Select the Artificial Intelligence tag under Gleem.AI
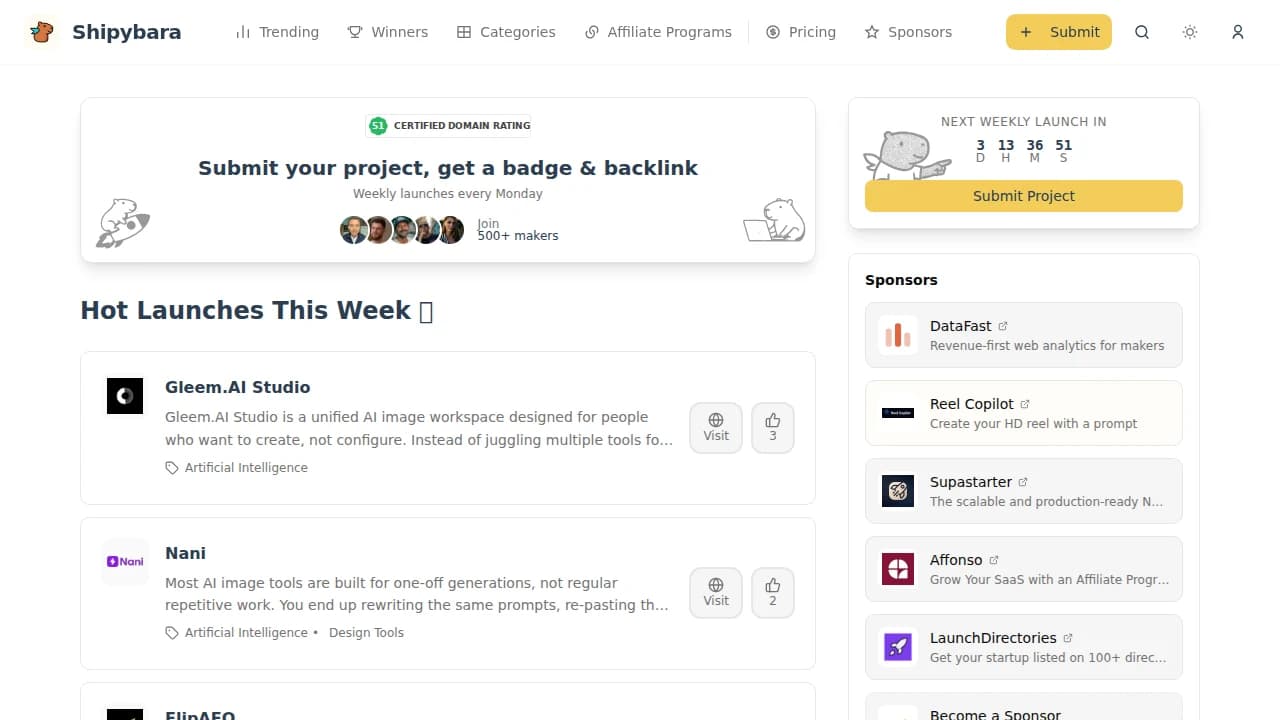Viewport: 1280px width, 720px height. click(246, 467)
